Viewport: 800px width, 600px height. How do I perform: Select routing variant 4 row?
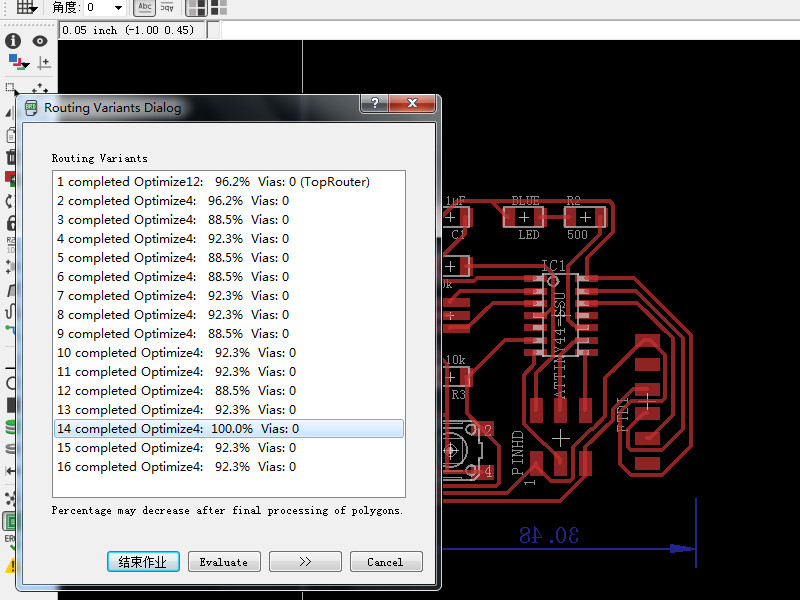(229, 239)
